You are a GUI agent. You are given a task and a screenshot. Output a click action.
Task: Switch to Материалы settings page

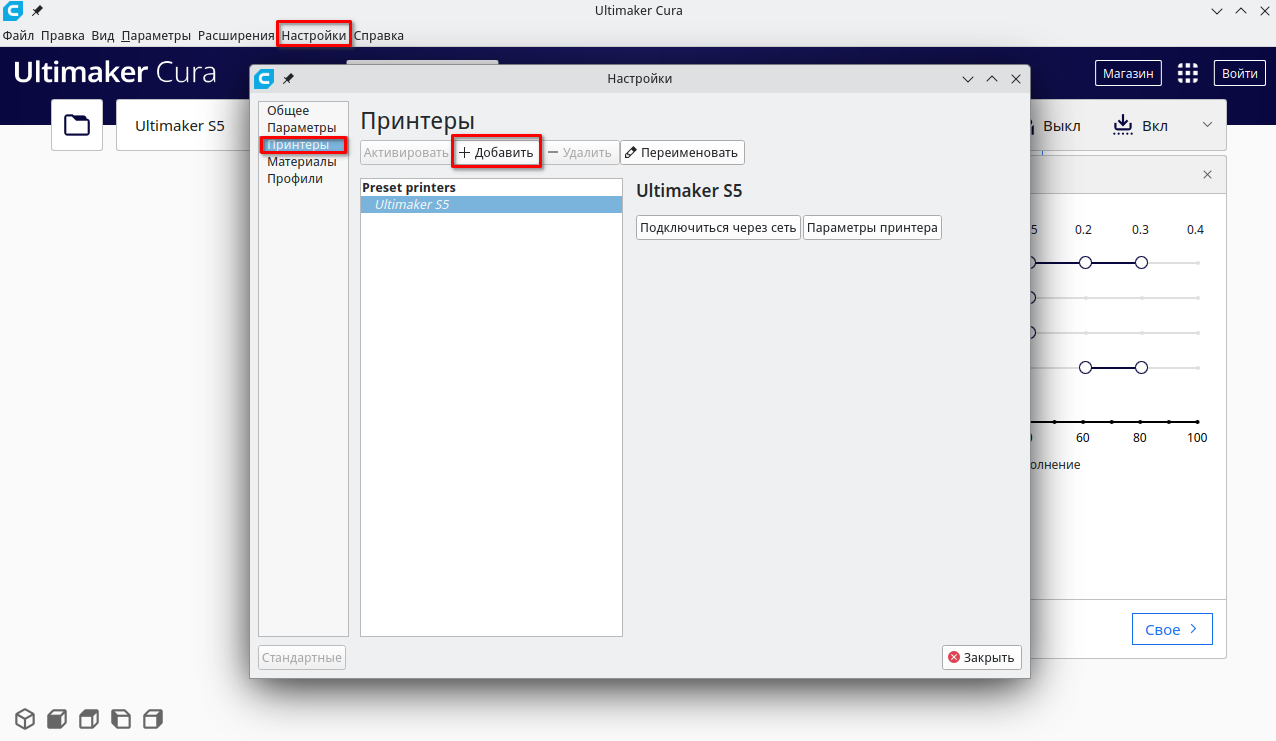(x=302, y=162)
